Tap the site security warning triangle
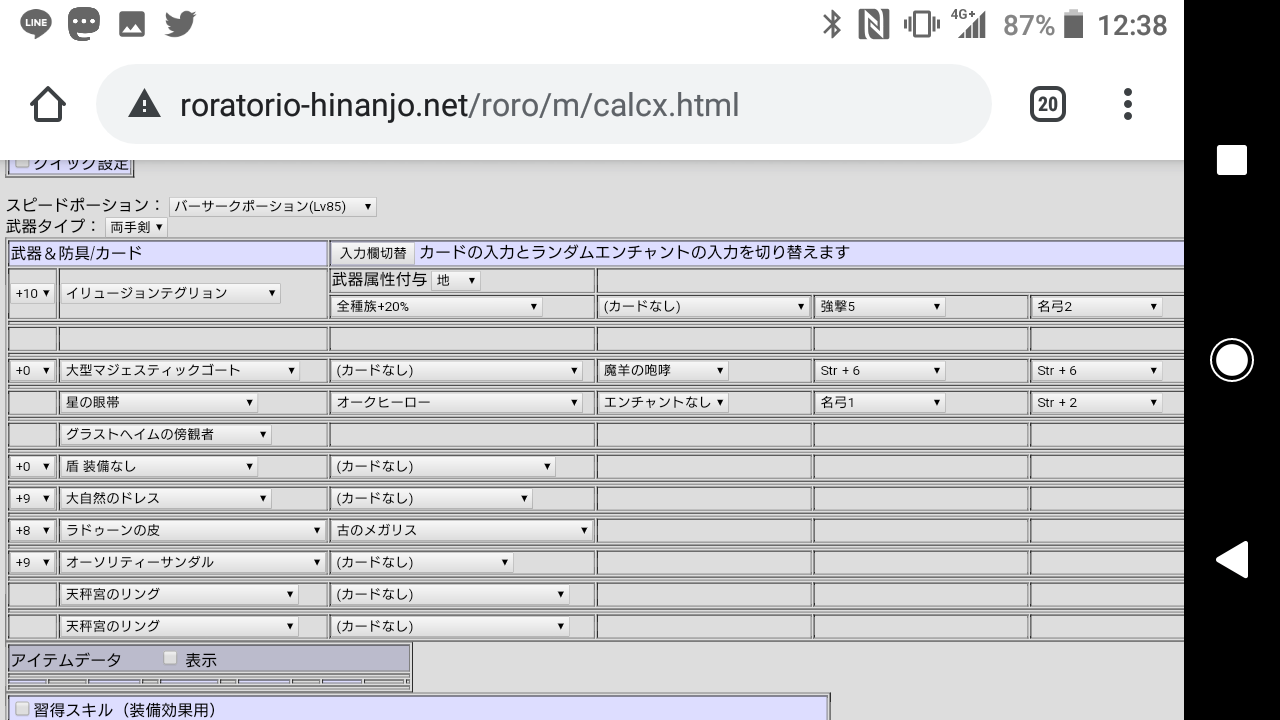Screen dimensions: 1280x720 point(145,104)
